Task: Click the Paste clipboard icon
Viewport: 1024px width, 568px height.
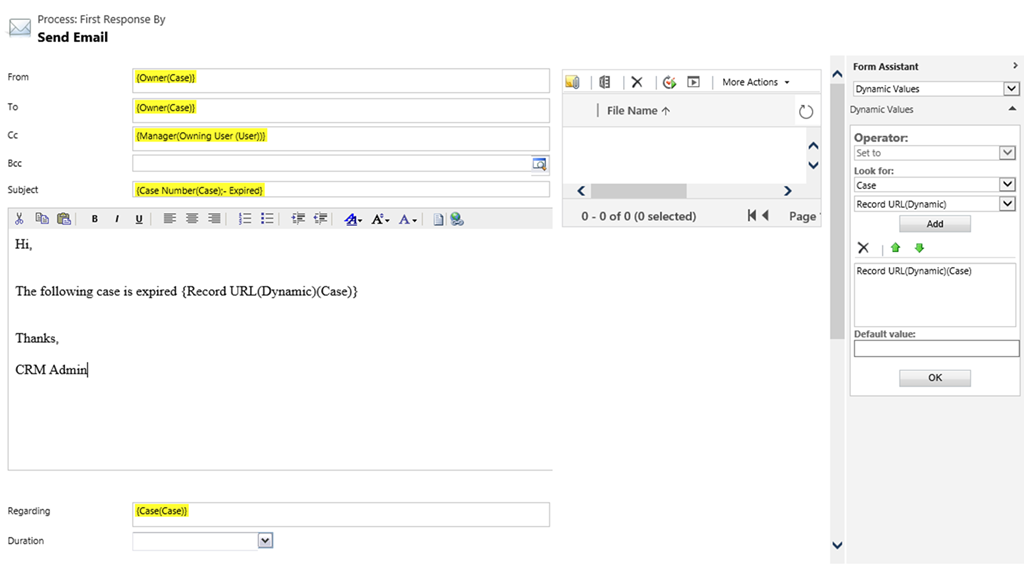Action: point(64,219)
